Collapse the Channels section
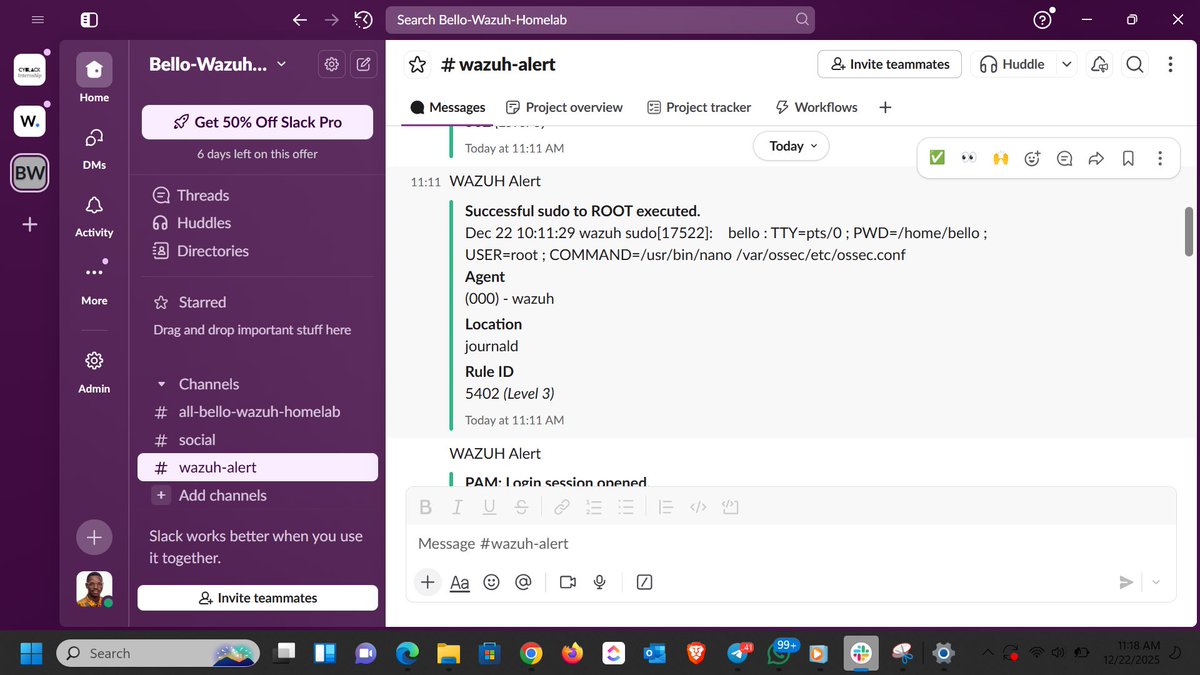1200x675 pixels. click(162, 384)
